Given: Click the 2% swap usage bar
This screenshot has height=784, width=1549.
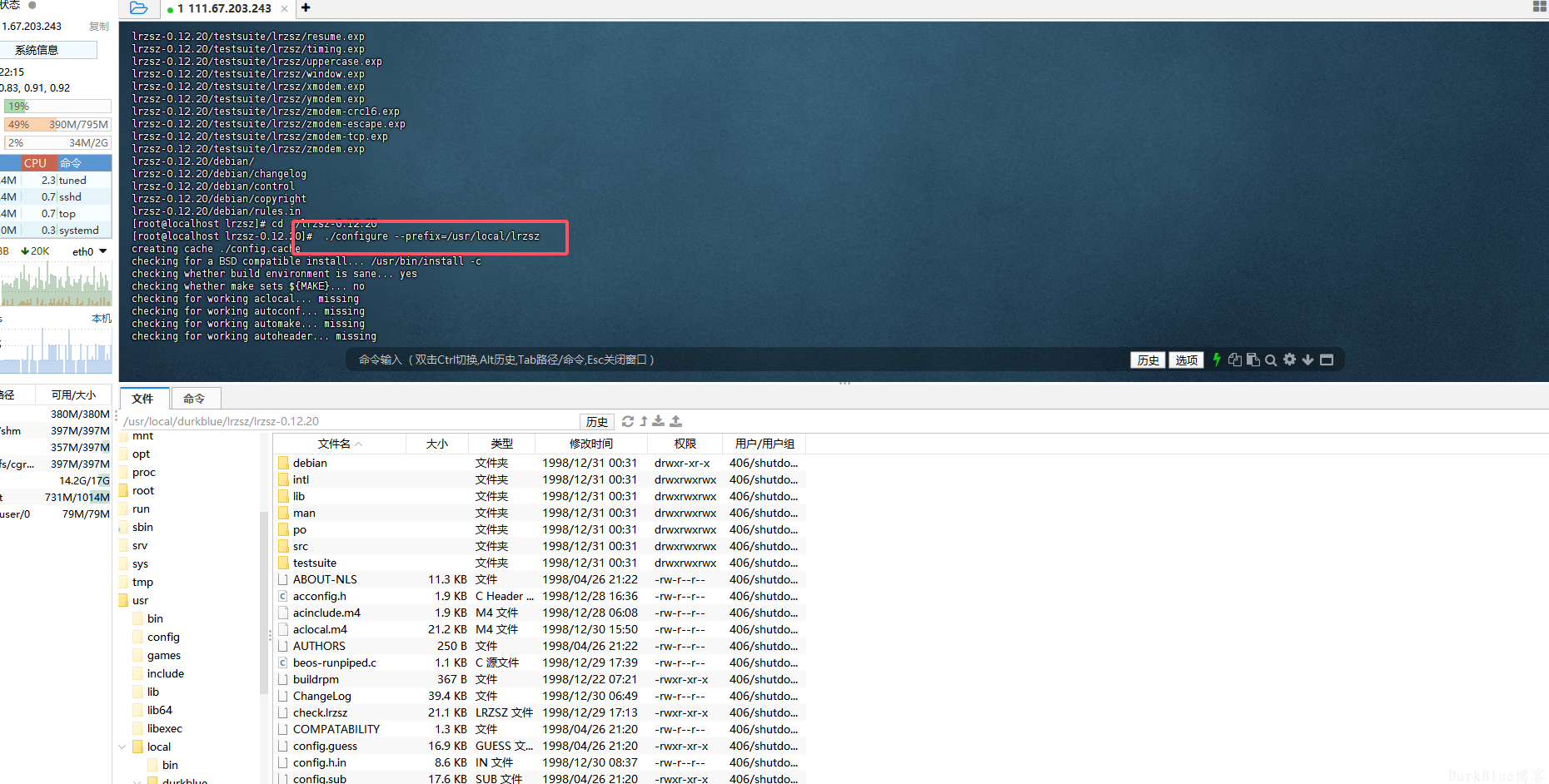Looking at the screenshot, I should point(57,143).
